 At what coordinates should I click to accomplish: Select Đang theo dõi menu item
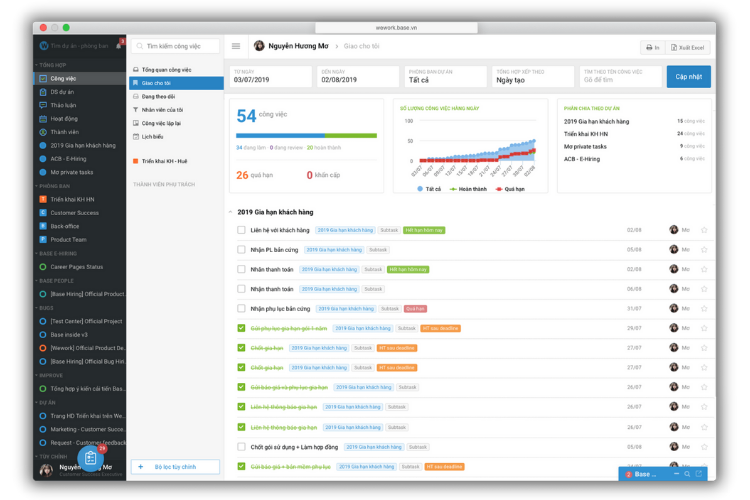click(x=158, y=96)
